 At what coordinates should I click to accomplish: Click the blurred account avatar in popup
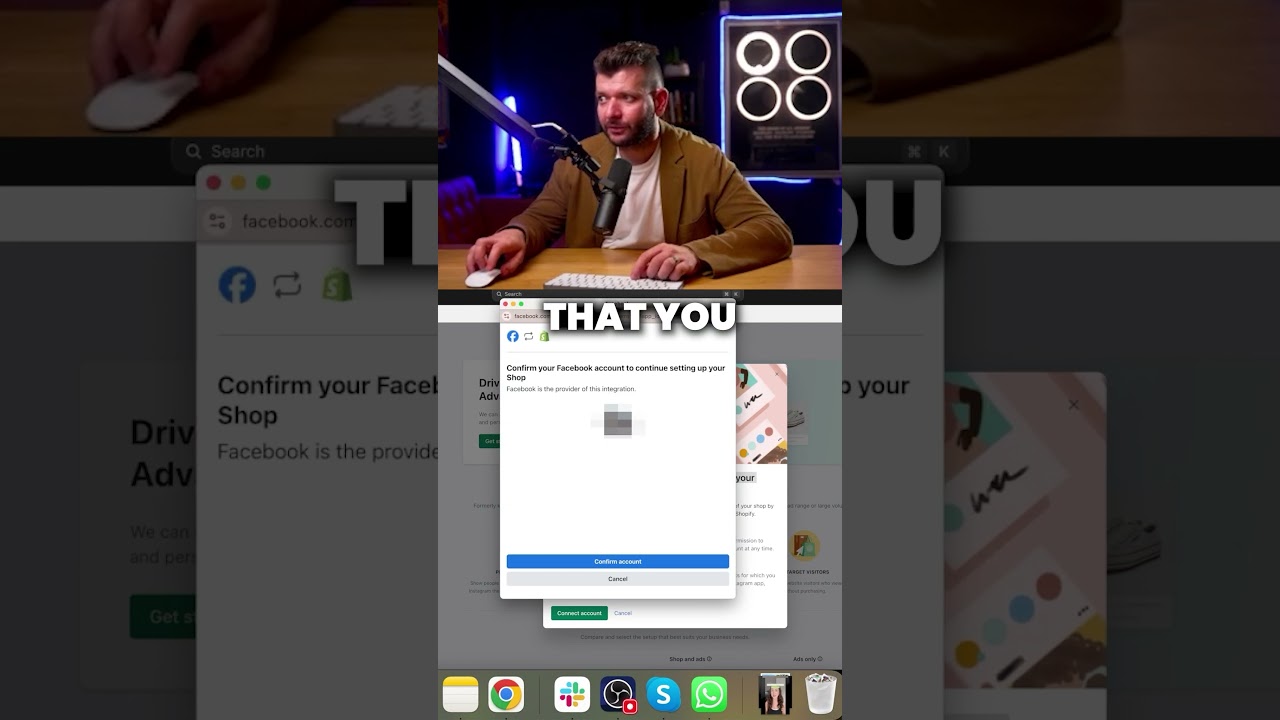pyautogui.click(x=618, y=421)
